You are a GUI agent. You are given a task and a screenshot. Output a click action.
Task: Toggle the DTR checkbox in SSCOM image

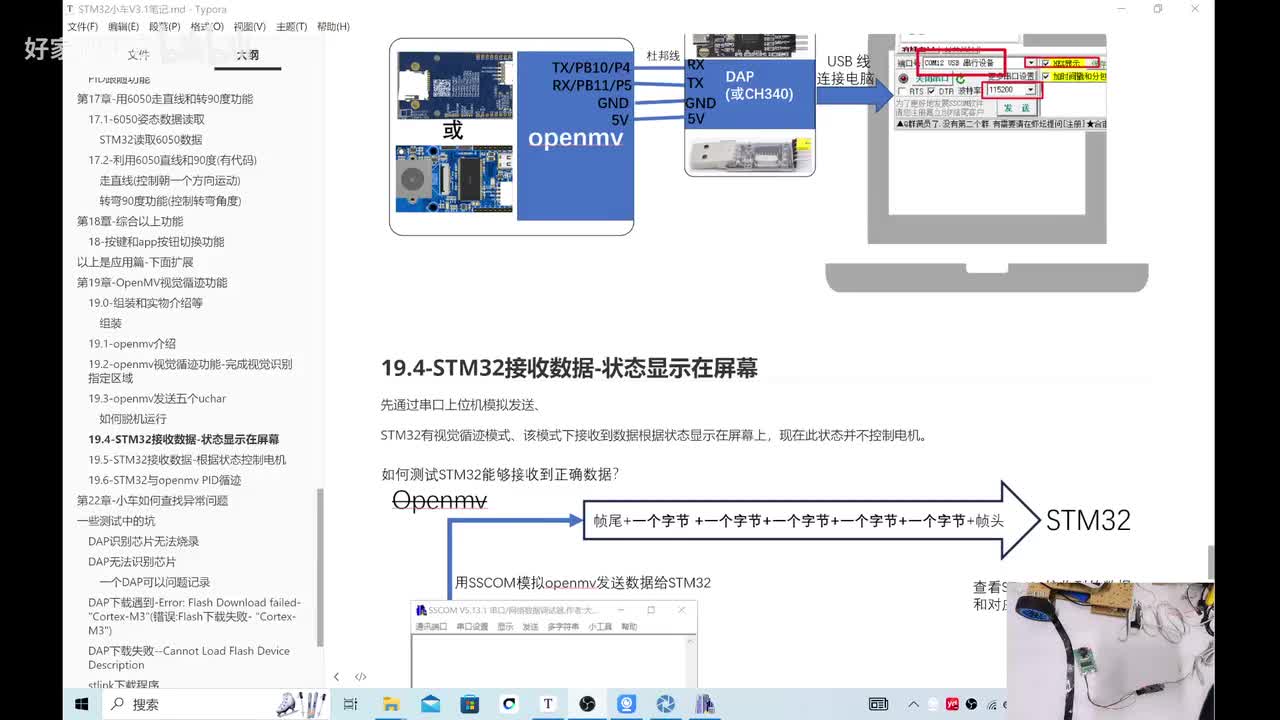931,91
